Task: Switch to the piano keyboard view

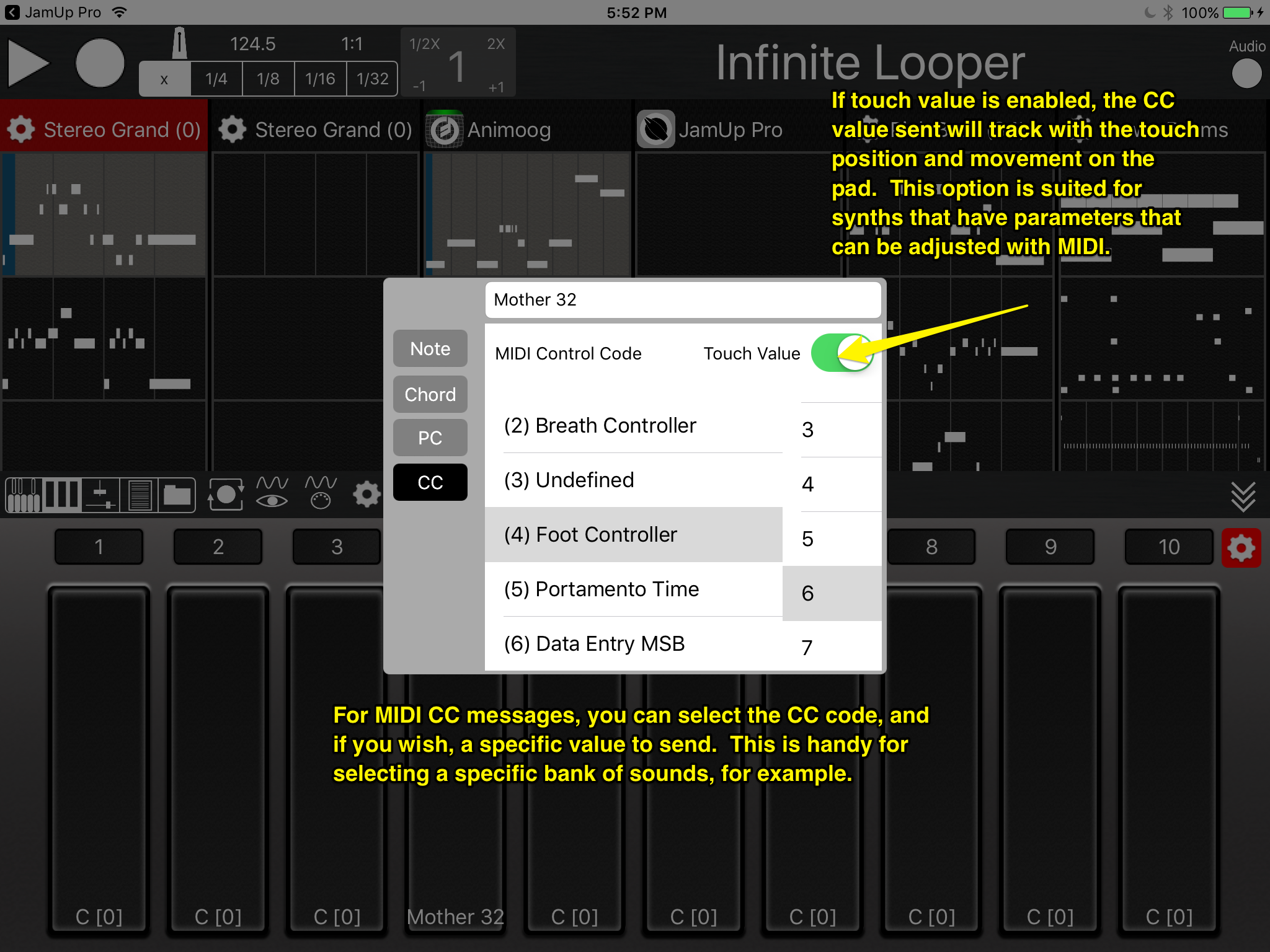Action: point(24,495)
